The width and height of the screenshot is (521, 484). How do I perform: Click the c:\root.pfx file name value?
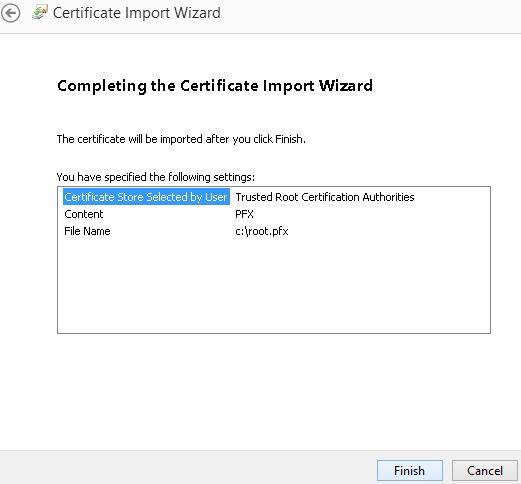coord(262,231)
